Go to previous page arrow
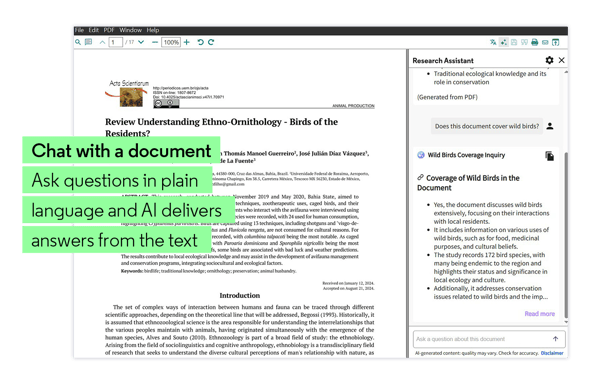 102,42
